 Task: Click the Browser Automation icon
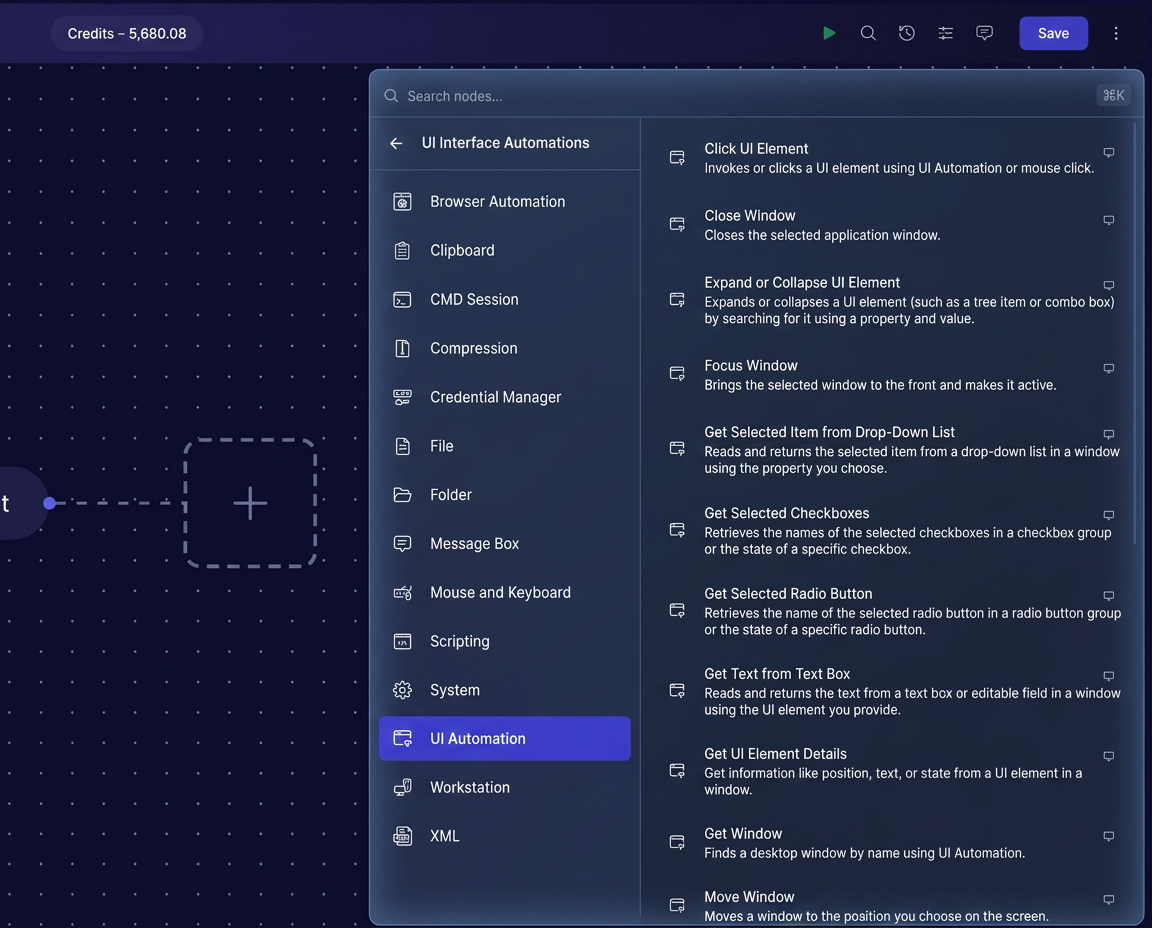coord(402,201)
